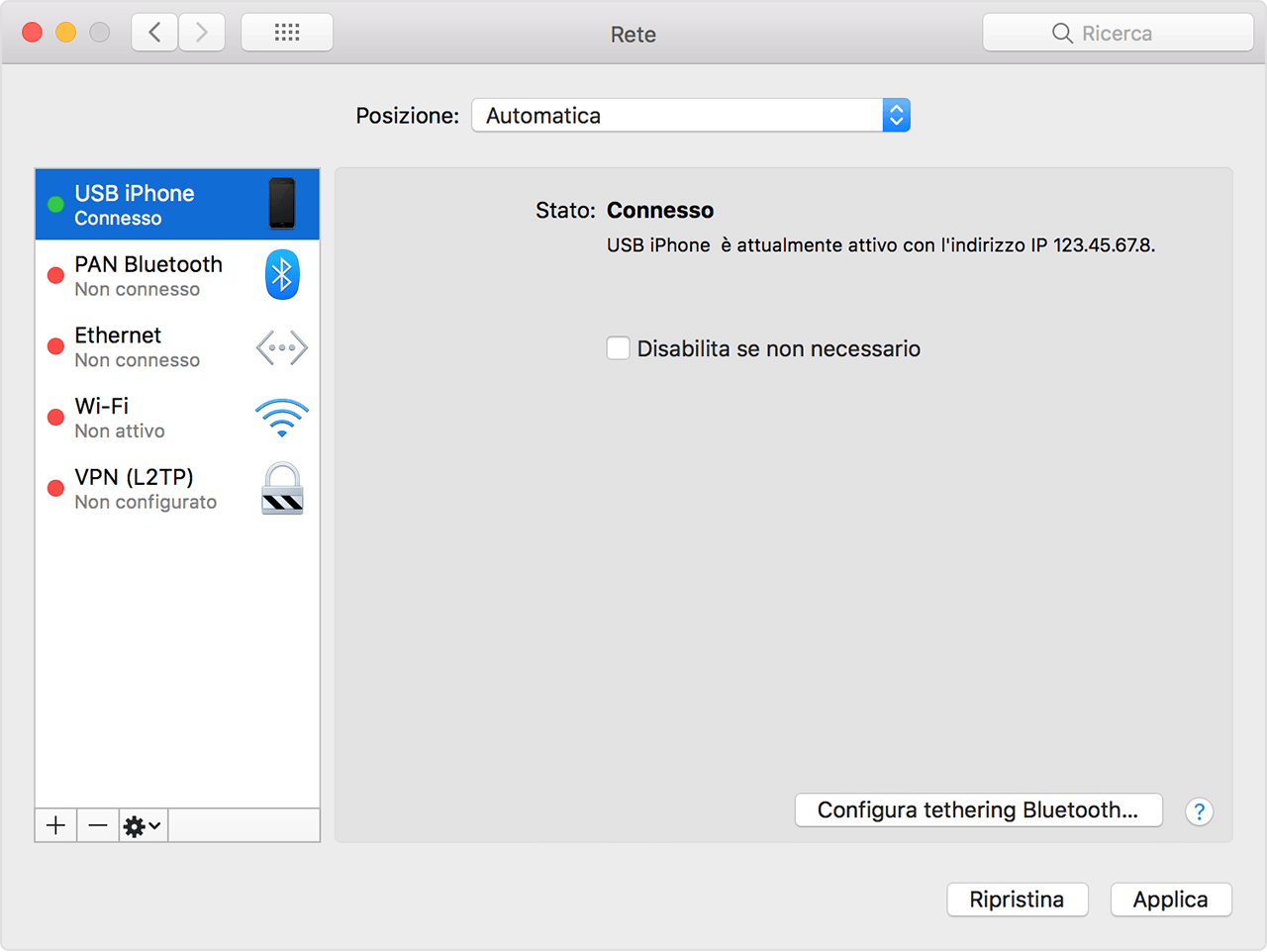Click the IP address description text
Screen dimensions: 1267x952
881,245
